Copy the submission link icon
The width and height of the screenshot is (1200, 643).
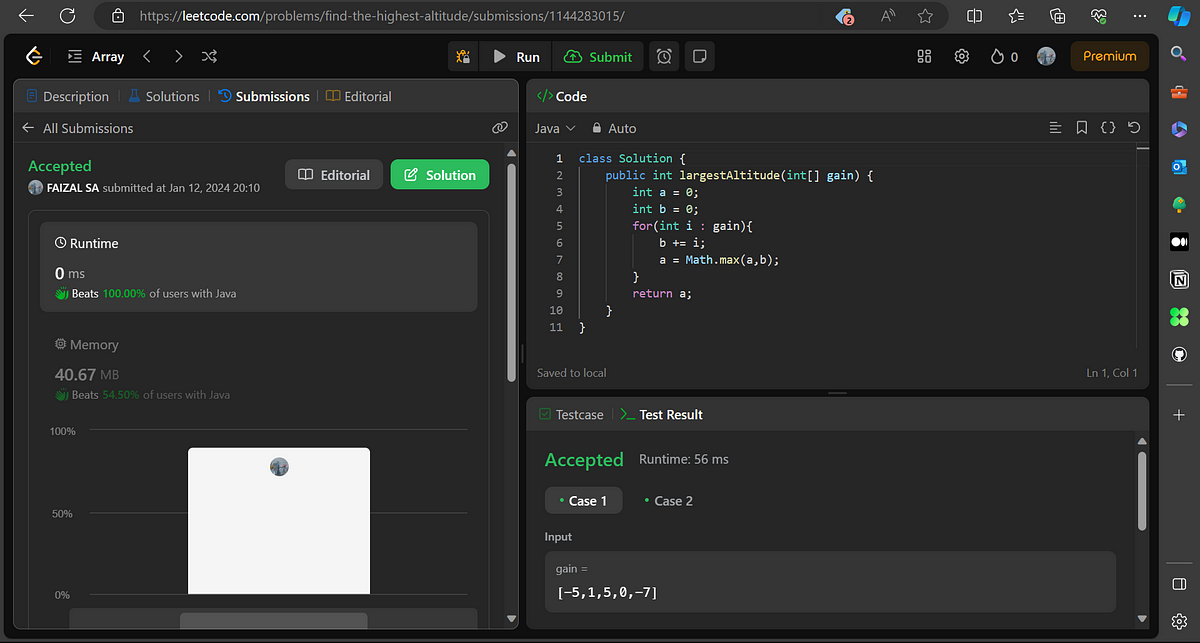[x=500, y=128]
